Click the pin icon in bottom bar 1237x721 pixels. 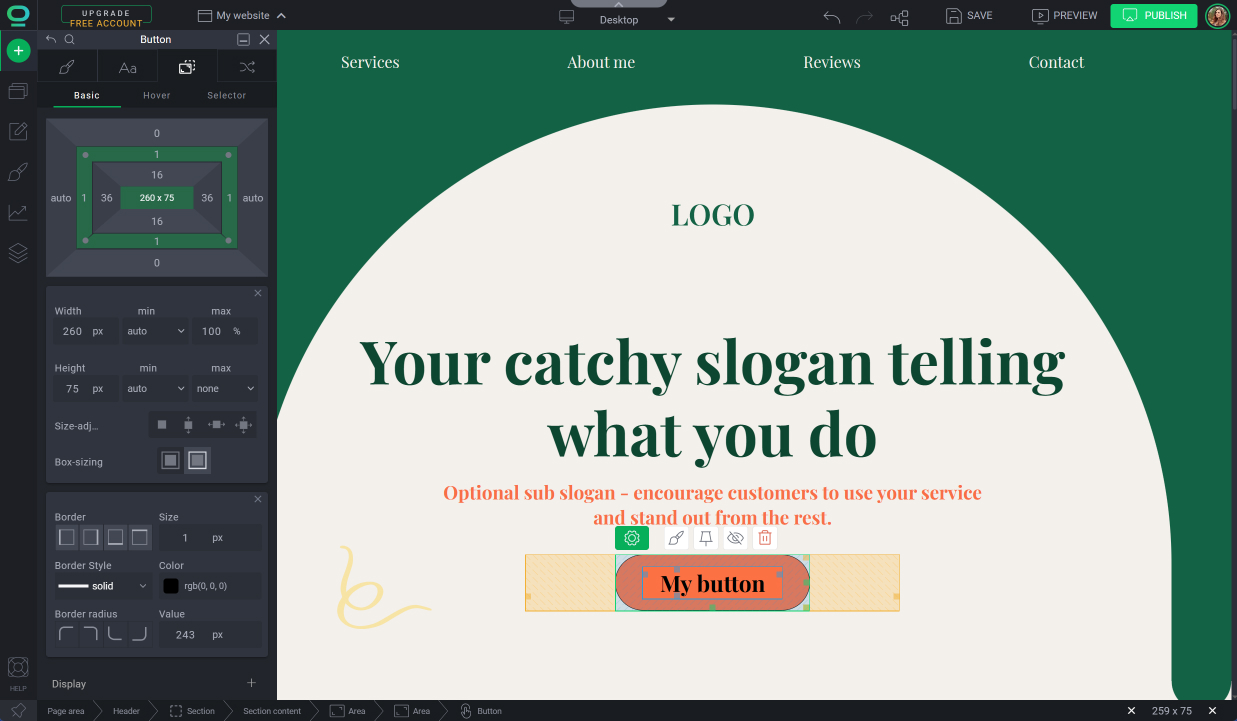point(18,710)
